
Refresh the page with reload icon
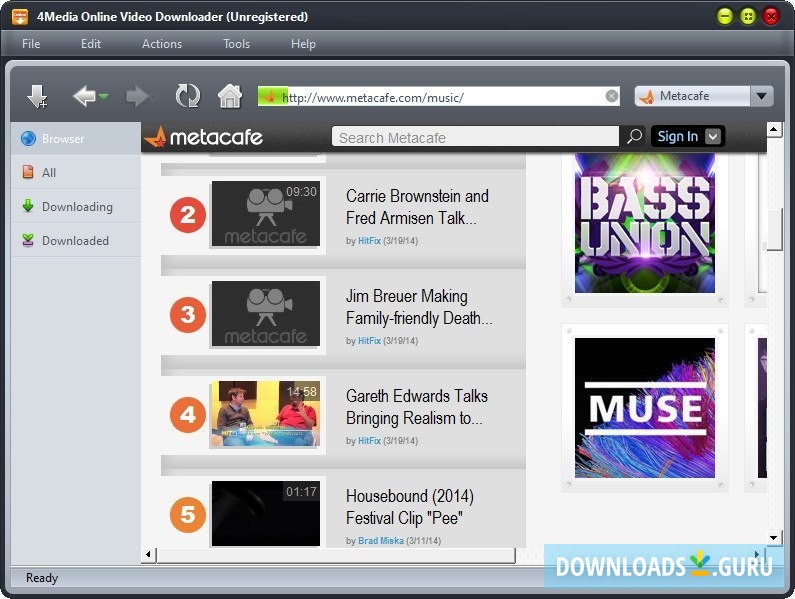point(188,96)
